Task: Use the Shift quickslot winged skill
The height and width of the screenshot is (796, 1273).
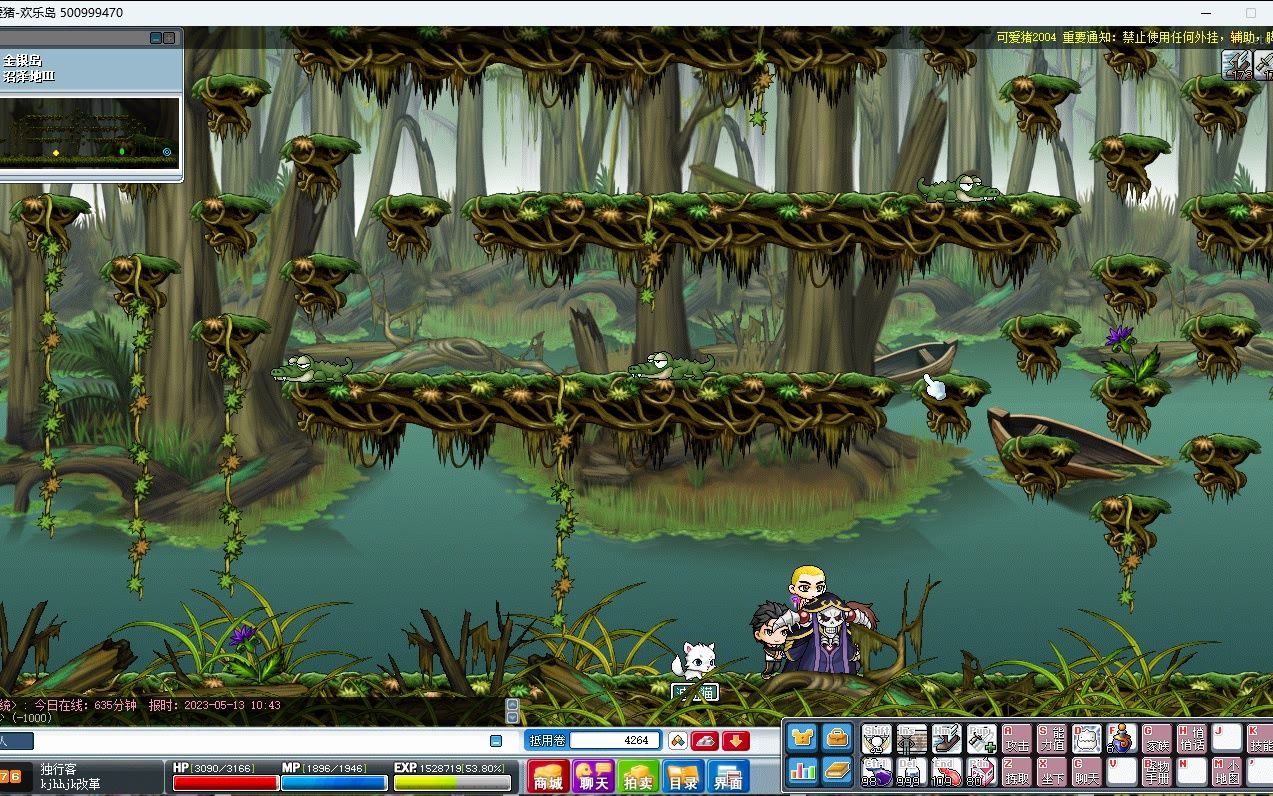Action: (877, 739)
